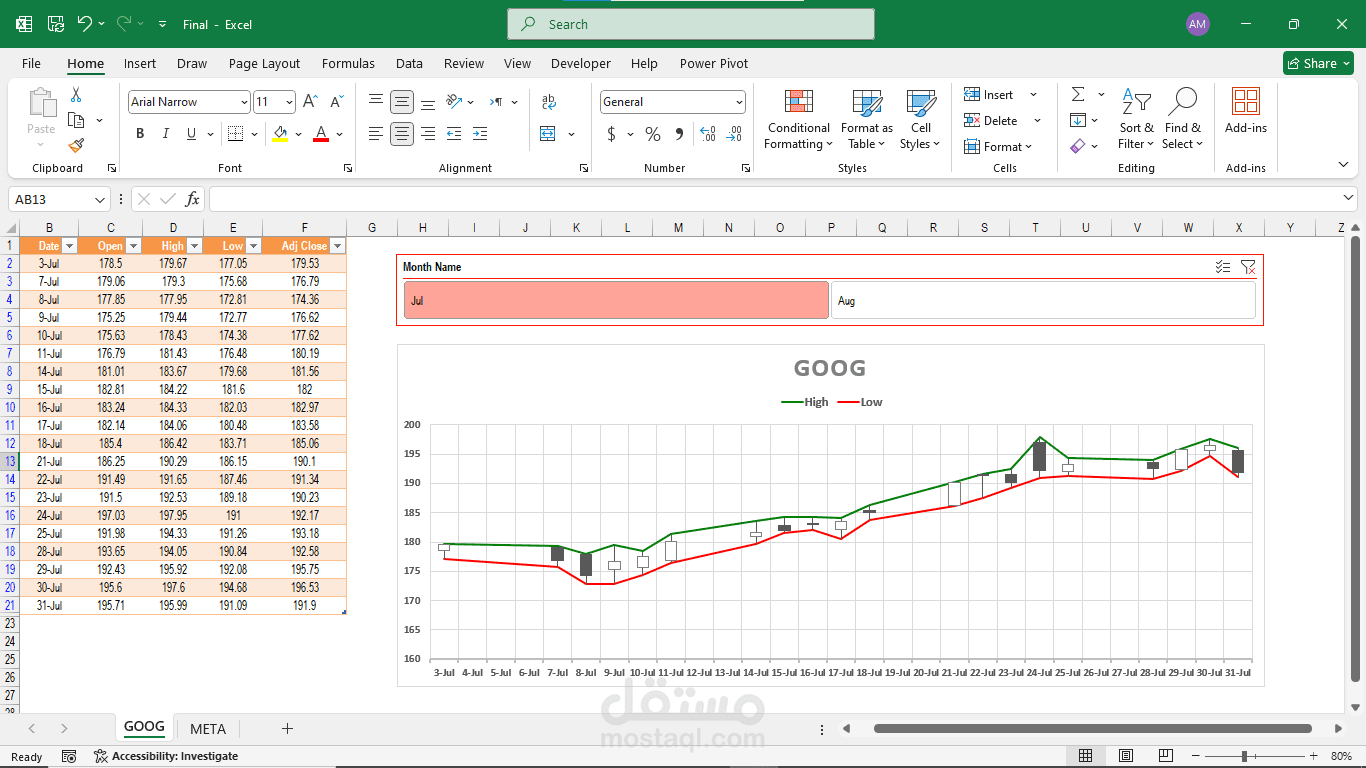This screenshot has height=768, width=1366.
Task: Clear the Month Name slicer filter
Action: 1247,267
